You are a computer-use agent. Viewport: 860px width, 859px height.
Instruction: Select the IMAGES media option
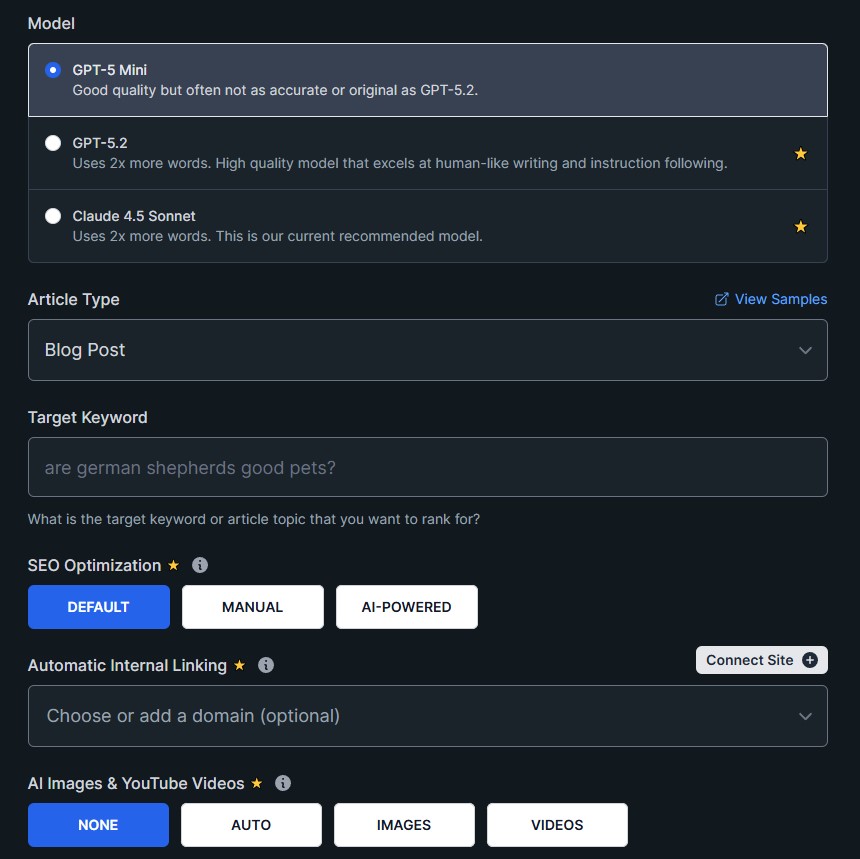point(404,825)
